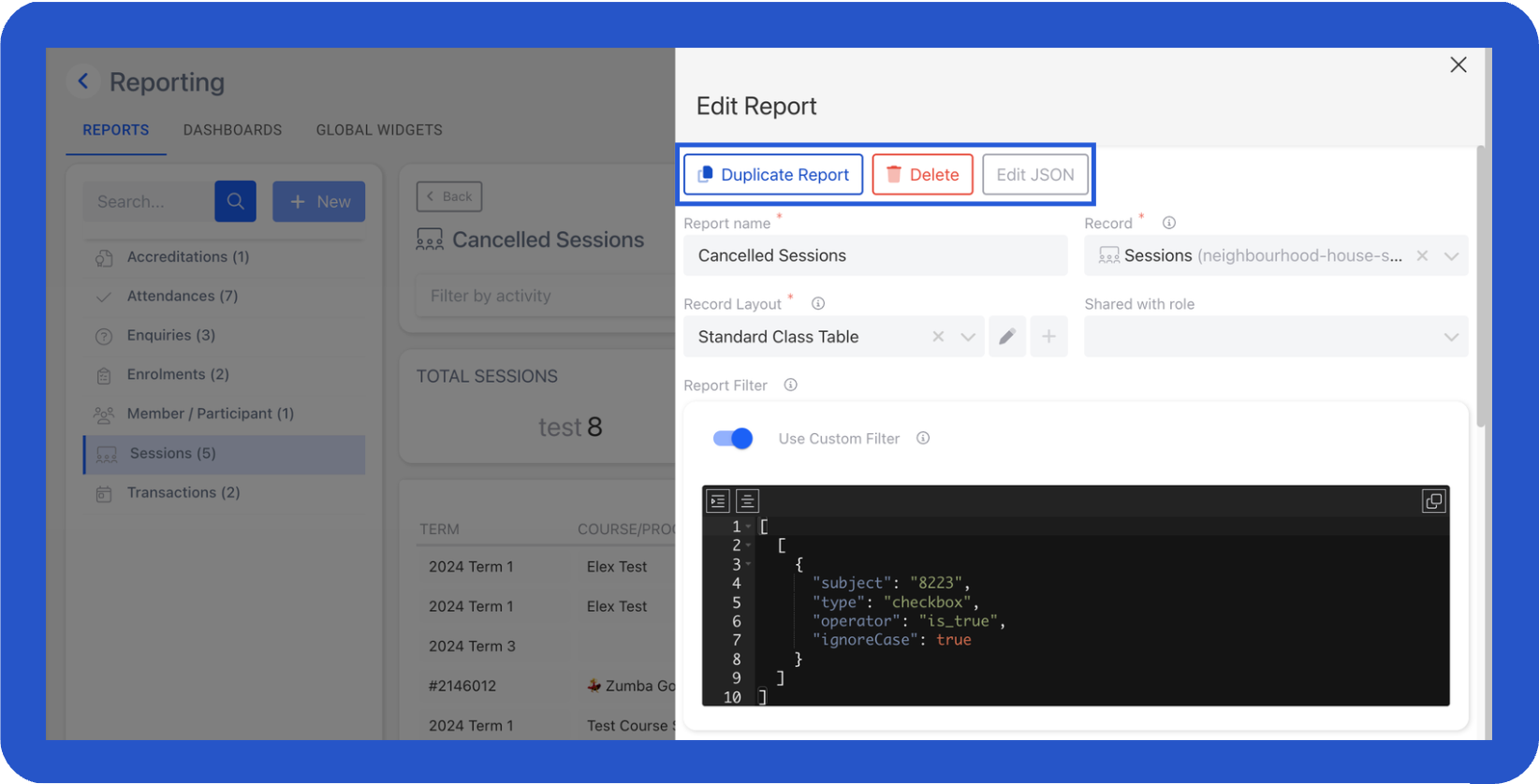1539x784 pixels.
Task: Click the back arrow beside Reporting
Action: 83,81
